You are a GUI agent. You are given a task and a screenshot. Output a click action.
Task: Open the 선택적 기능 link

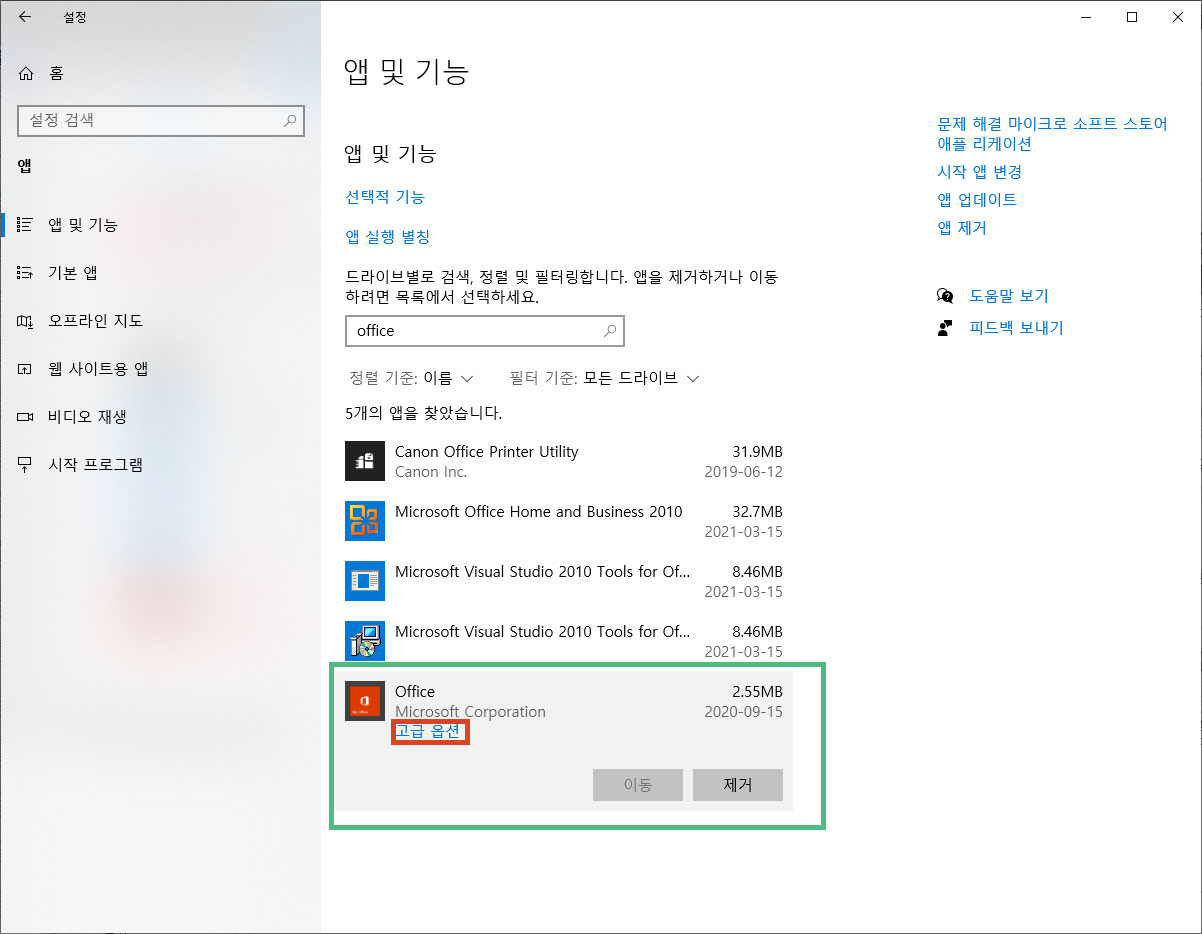[x=385, y=197]
